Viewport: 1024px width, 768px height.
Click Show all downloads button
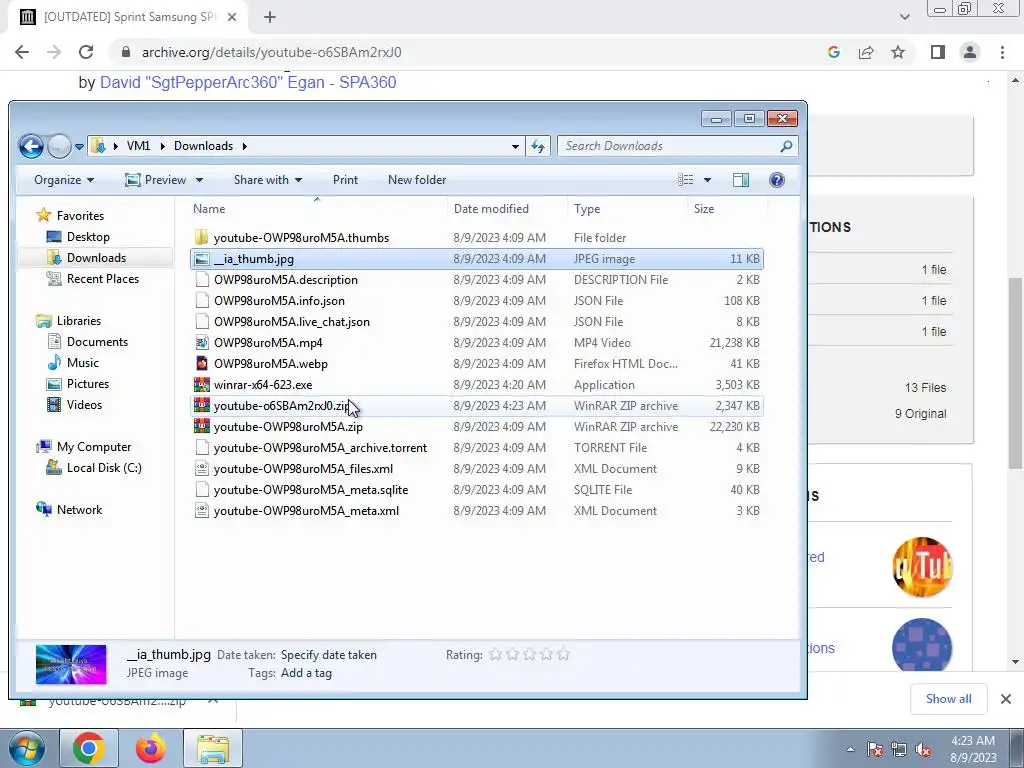[x=948, y=699]
